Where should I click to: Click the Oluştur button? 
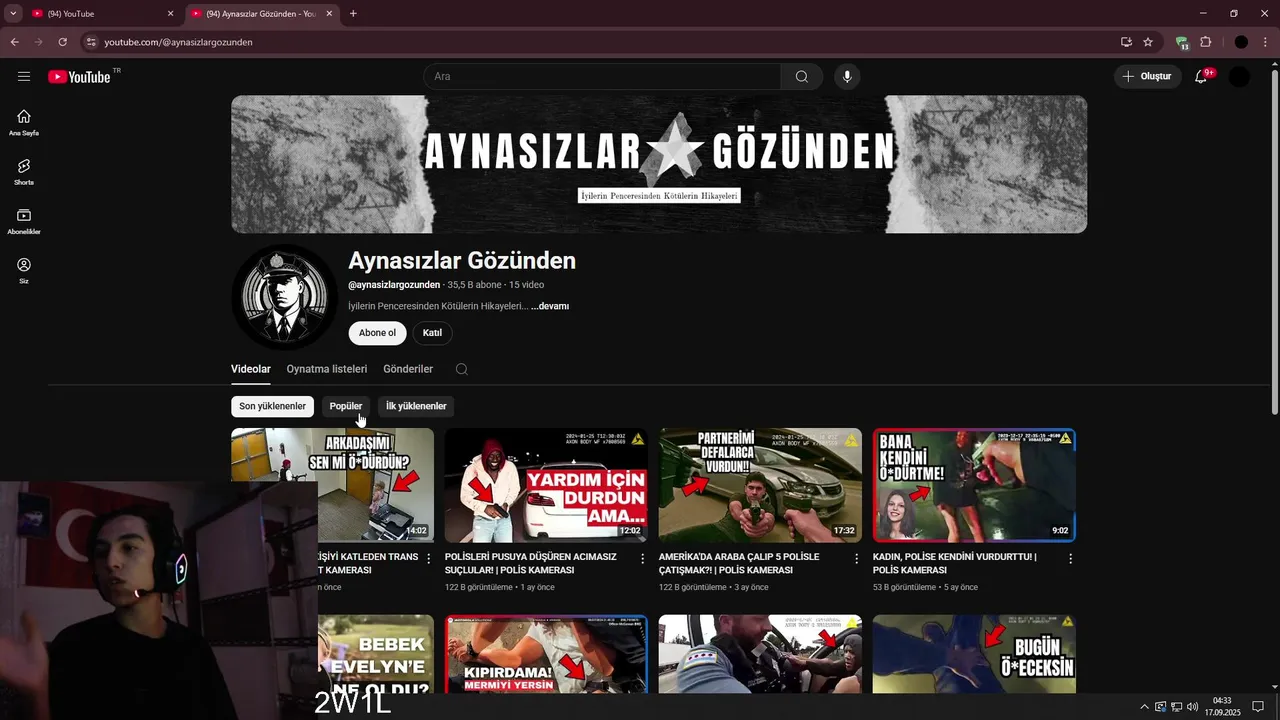[x=1148, y=77]
